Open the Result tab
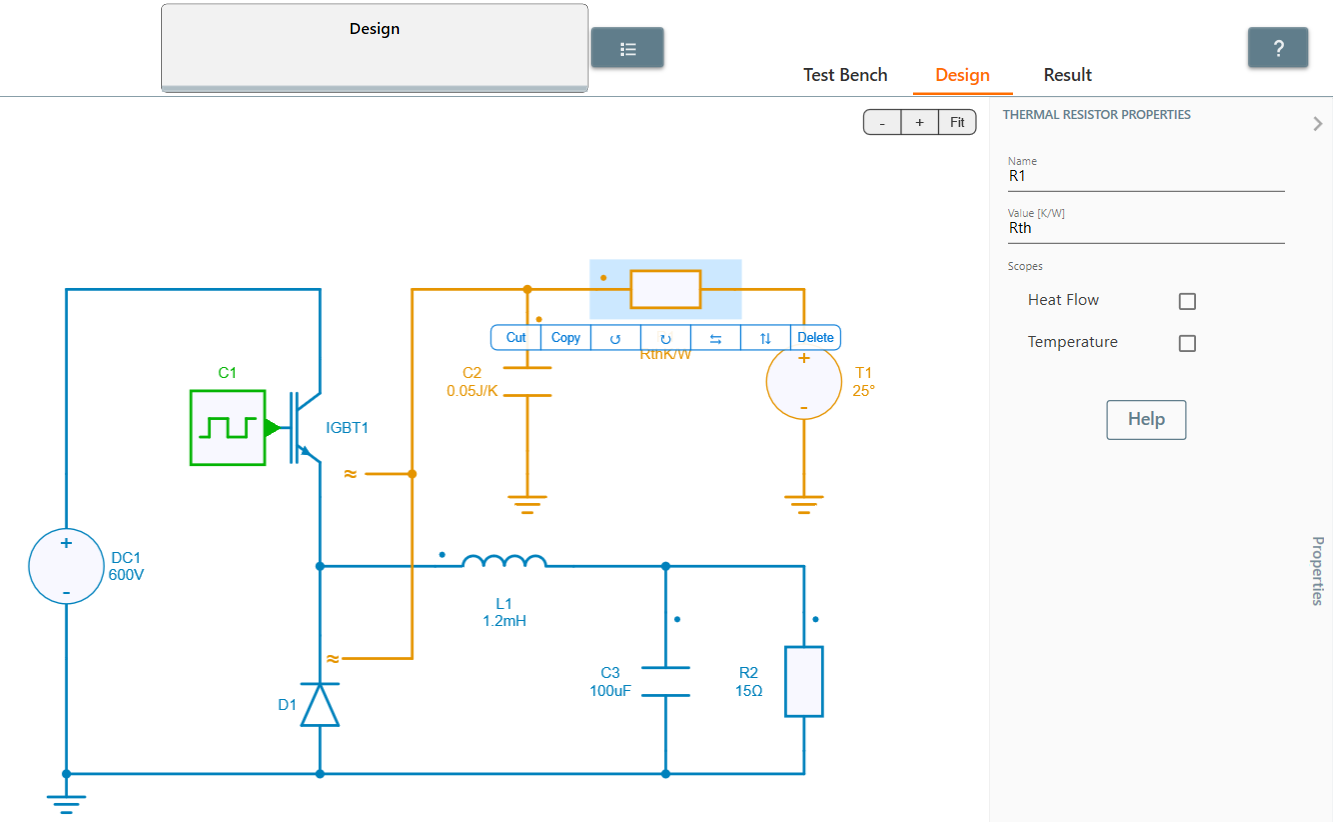Viewport: 1333px width, 822px height. [x=1067, y=75]
